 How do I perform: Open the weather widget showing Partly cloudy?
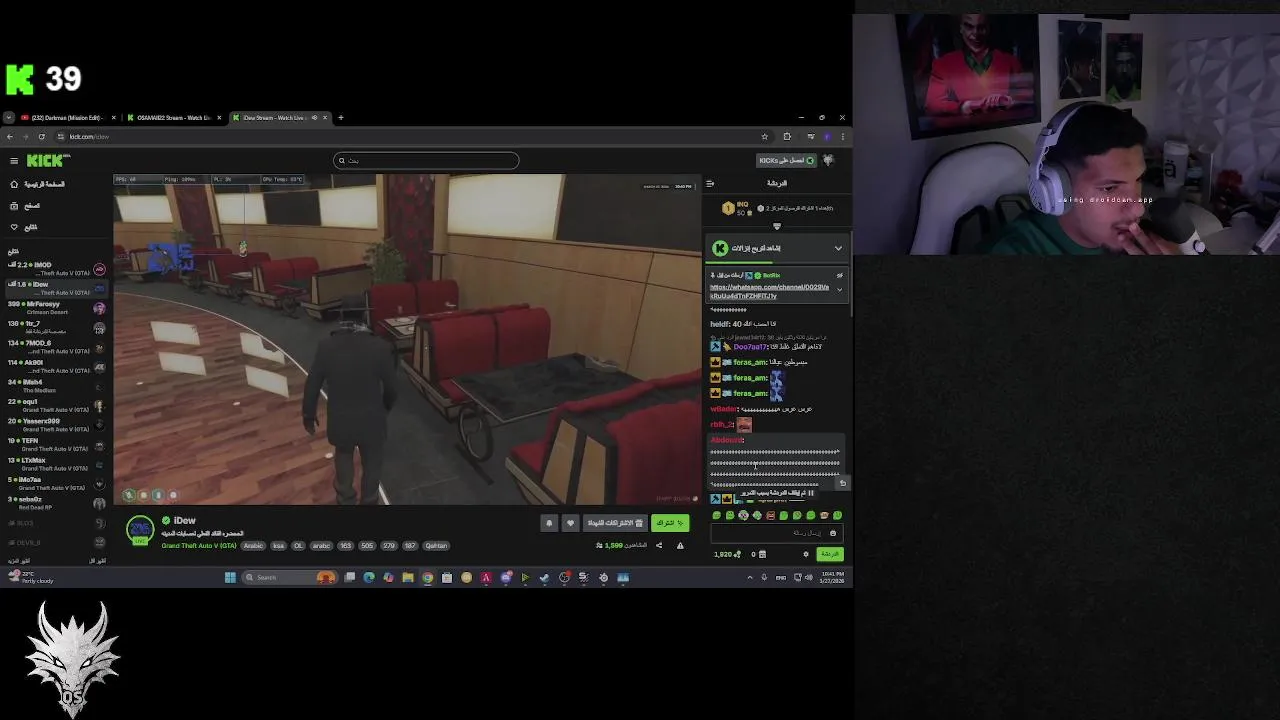(30, 577)
